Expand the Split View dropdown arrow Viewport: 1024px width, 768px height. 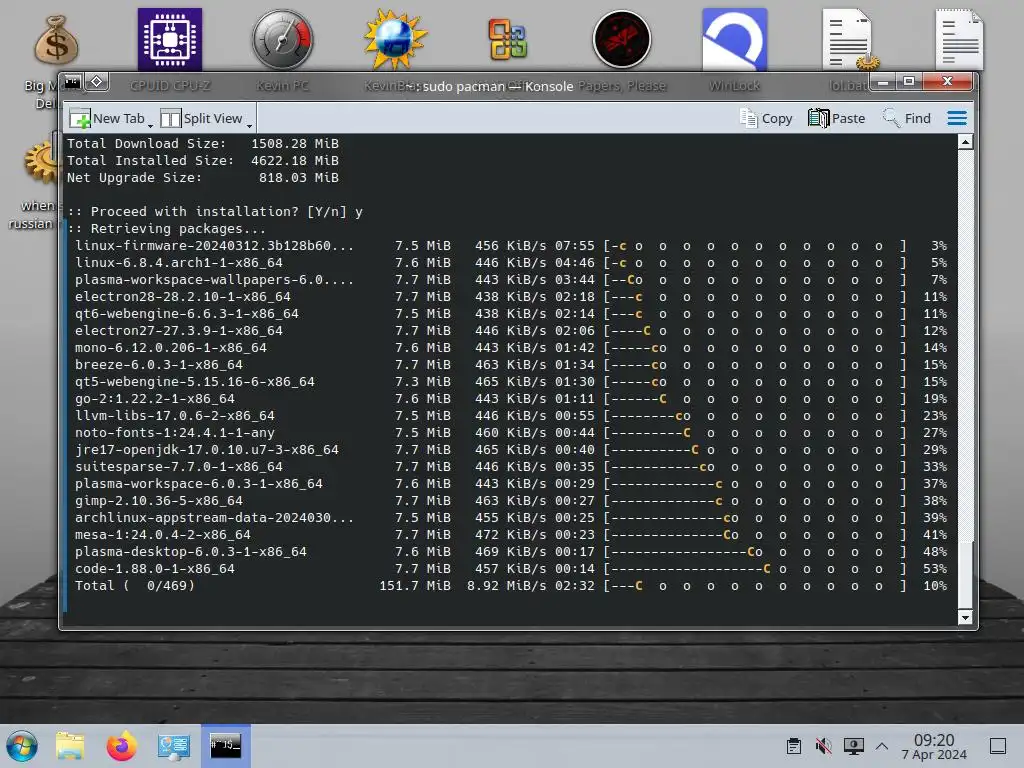[249, 124]
